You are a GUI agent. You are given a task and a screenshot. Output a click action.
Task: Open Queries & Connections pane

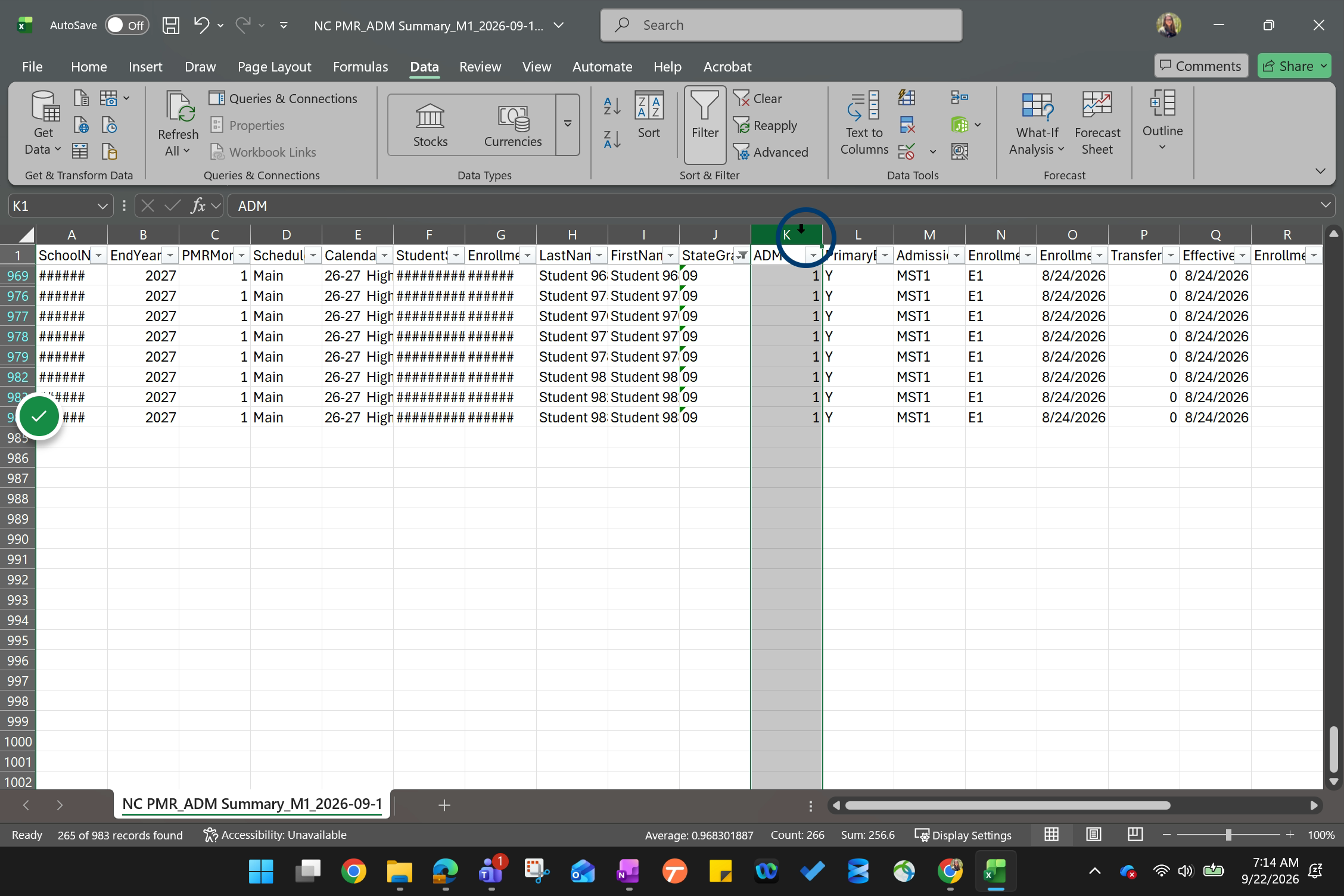pyautogui.click(x=283, y=98)
